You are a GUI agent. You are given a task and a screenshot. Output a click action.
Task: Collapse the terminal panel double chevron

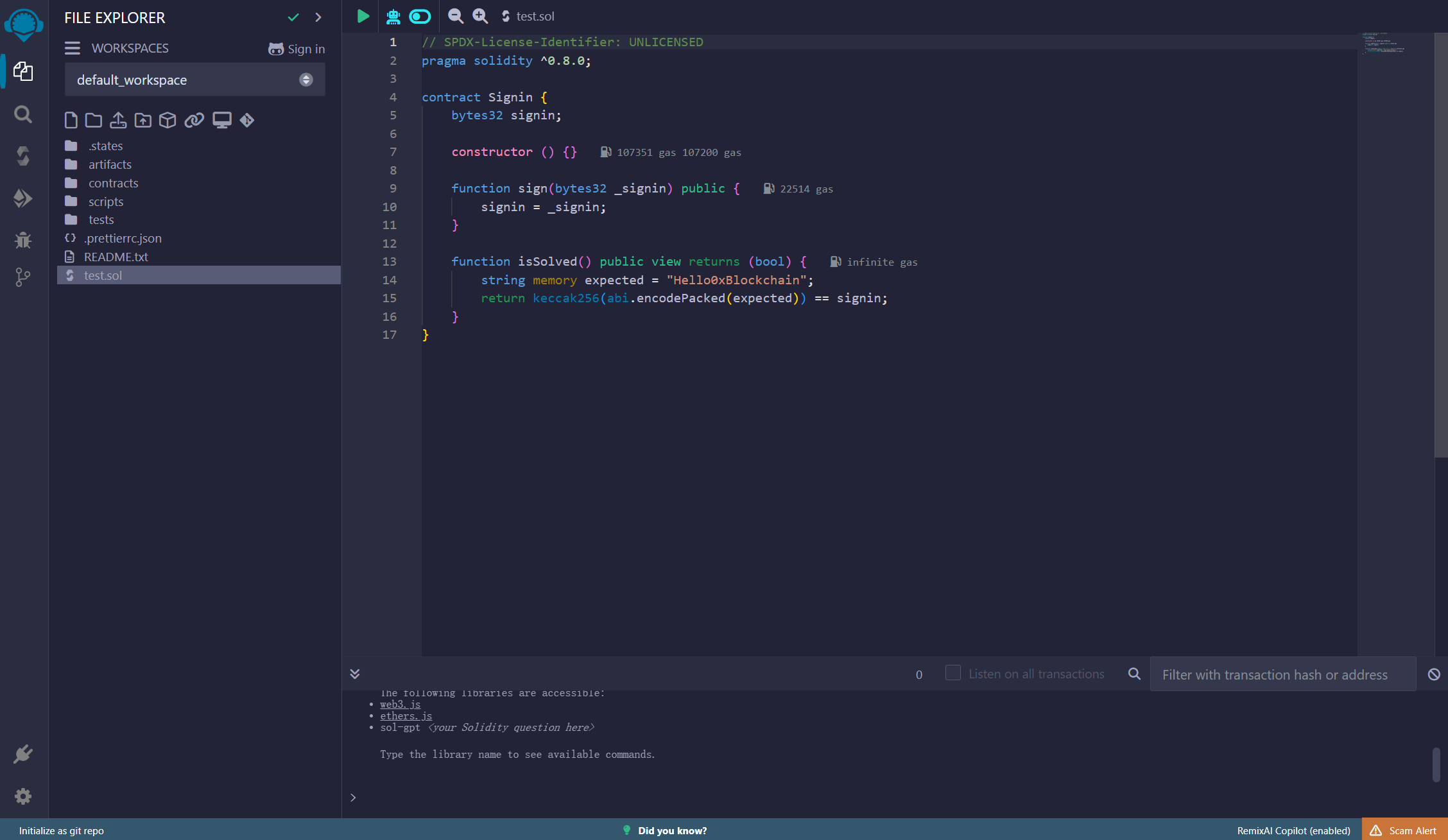[x=355, y=674]
